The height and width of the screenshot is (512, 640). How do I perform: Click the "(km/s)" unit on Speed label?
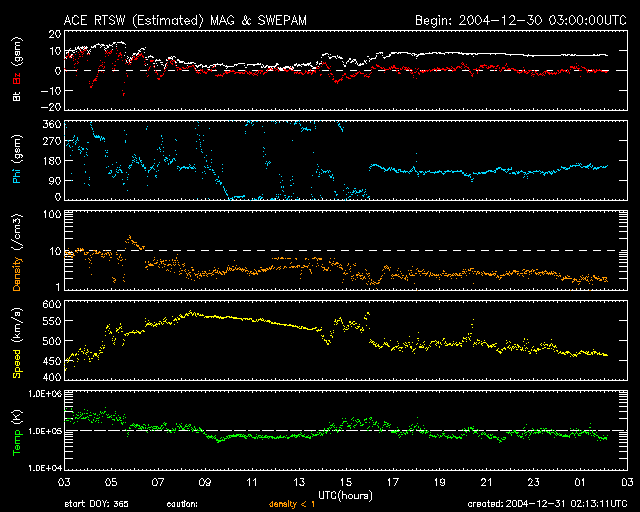[18, 327]
